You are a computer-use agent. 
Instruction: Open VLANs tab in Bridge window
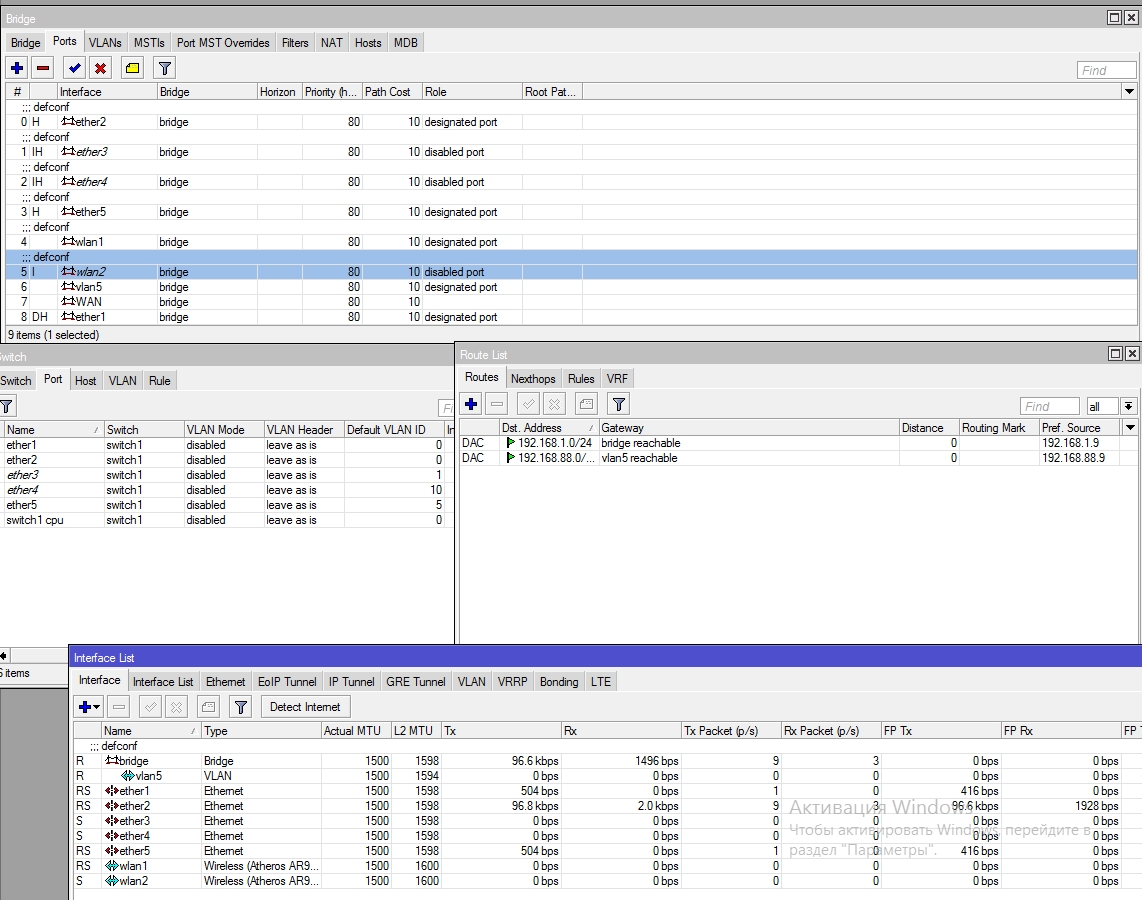[x=105, y=43]
